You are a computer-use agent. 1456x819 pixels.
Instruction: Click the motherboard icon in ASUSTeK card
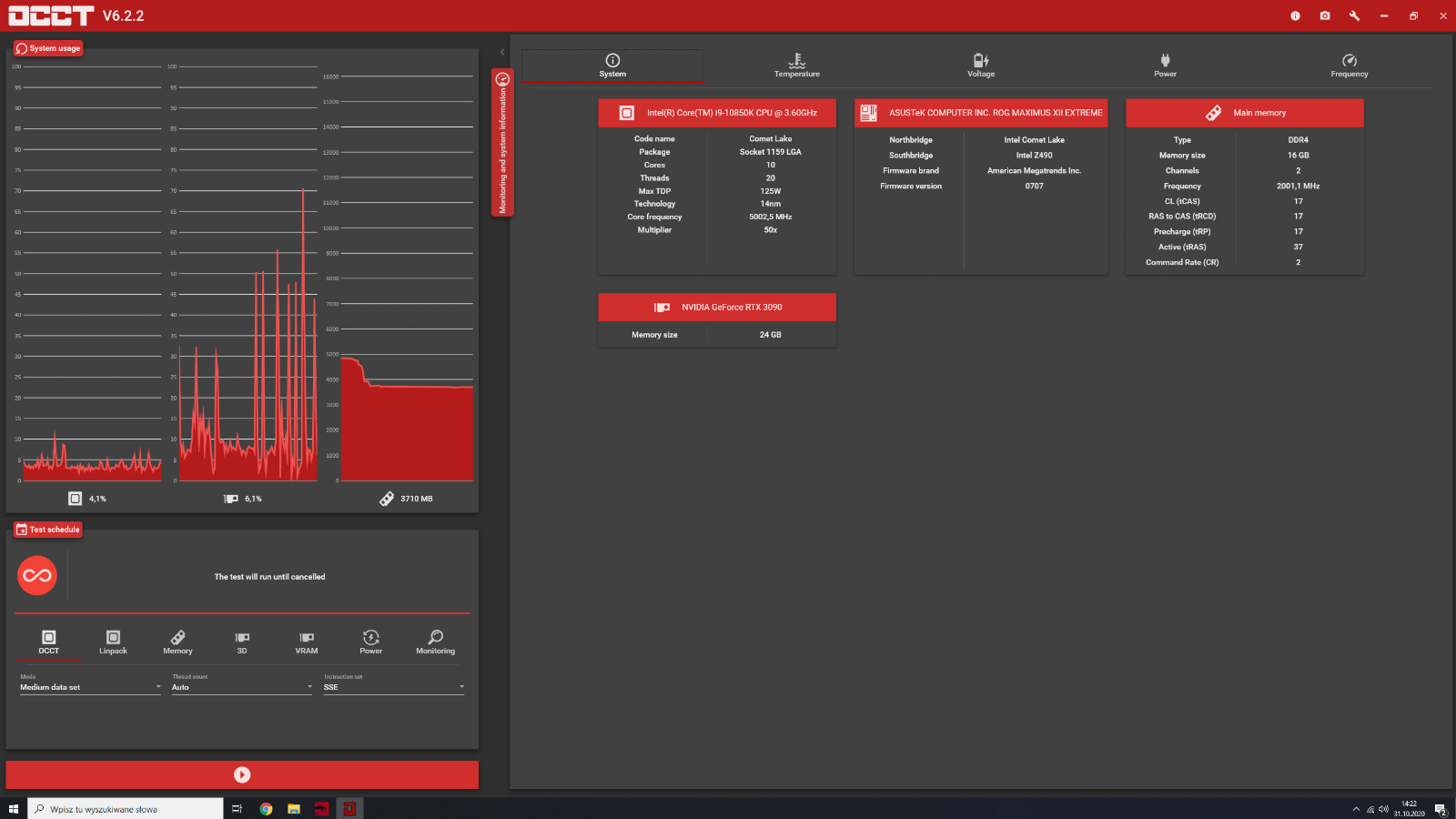click(x=869, y=113)
